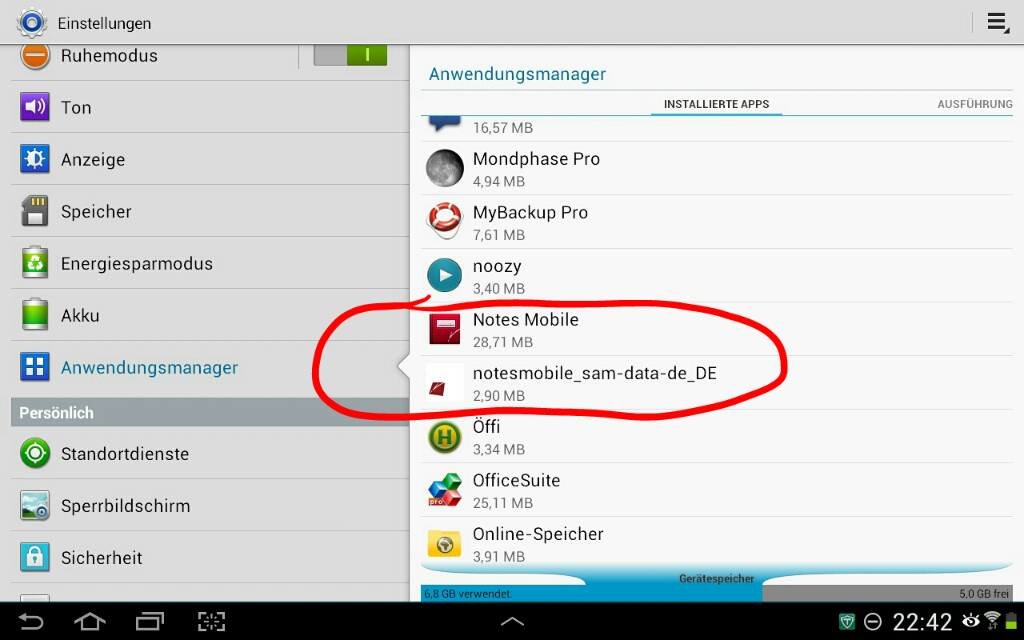Tap the Back navigation button
Viewport: 1024px width, 640px height.
[x=31, y=621]
